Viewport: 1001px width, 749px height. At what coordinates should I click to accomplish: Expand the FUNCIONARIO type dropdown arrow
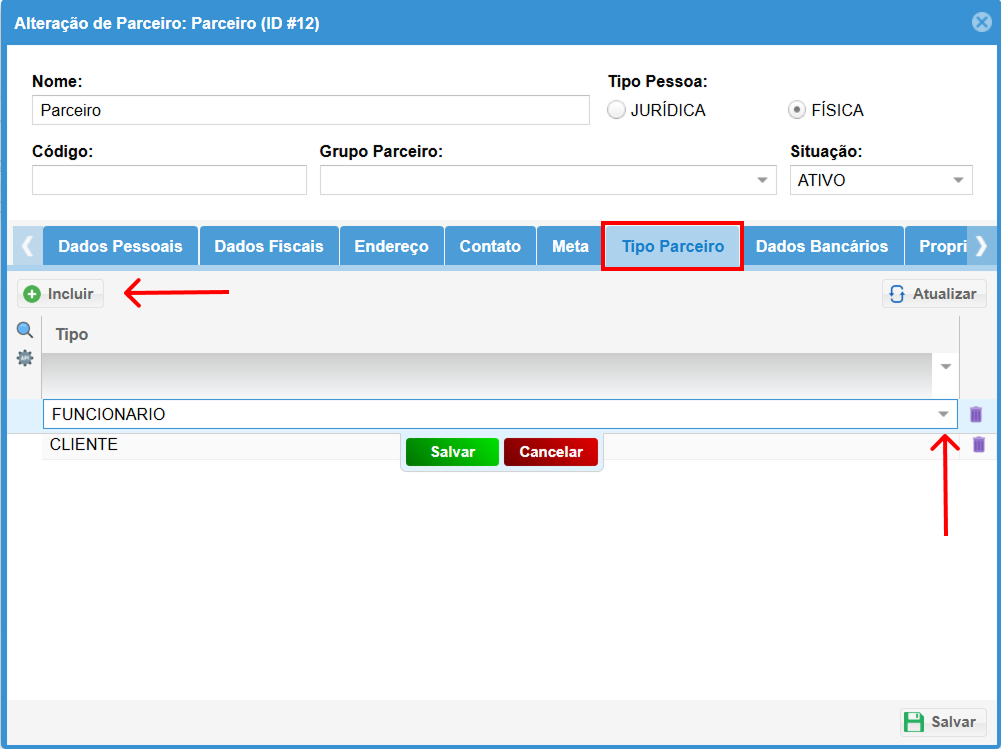943,414
